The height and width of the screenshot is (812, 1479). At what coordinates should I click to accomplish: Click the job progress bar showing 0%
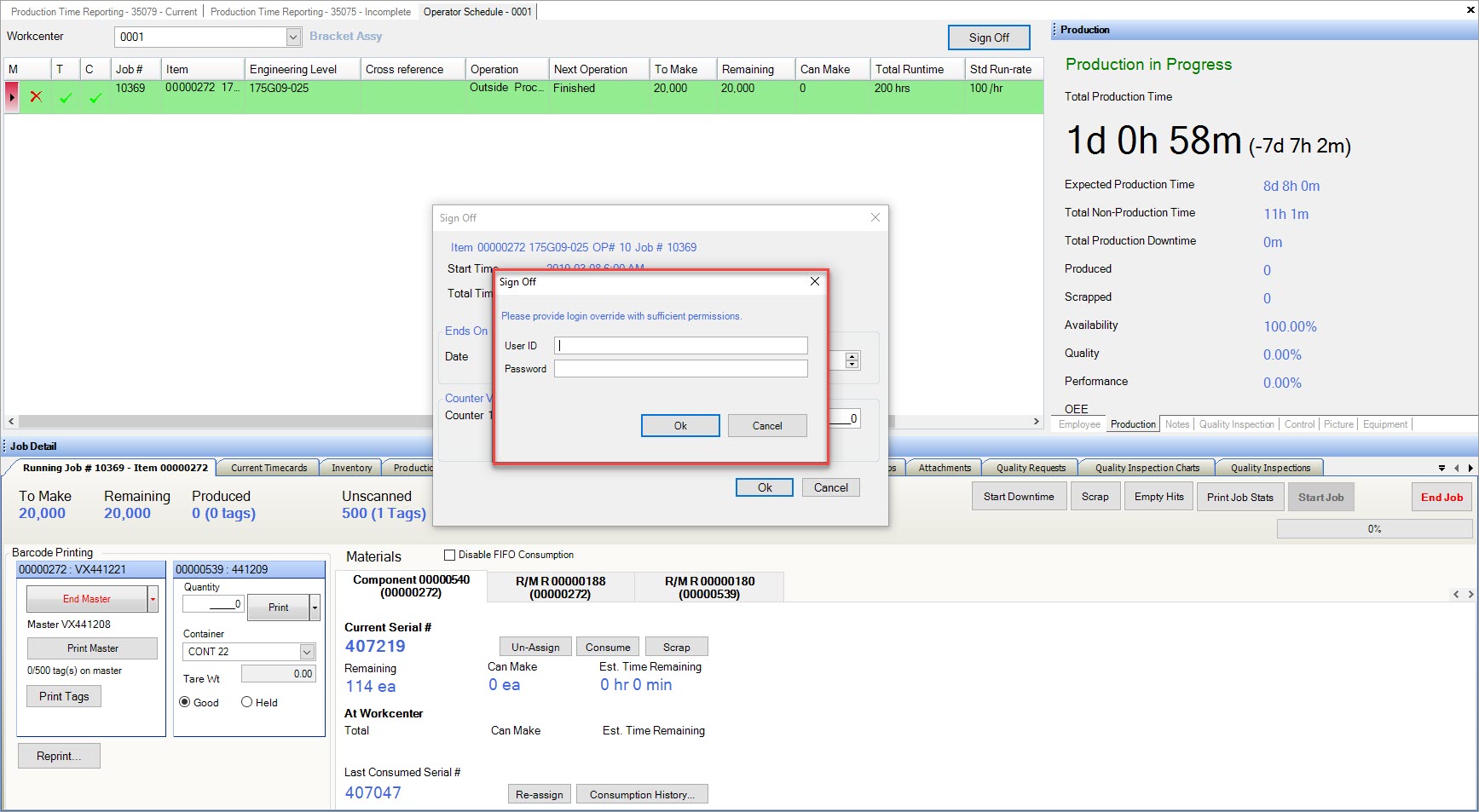pos(1374,529)
